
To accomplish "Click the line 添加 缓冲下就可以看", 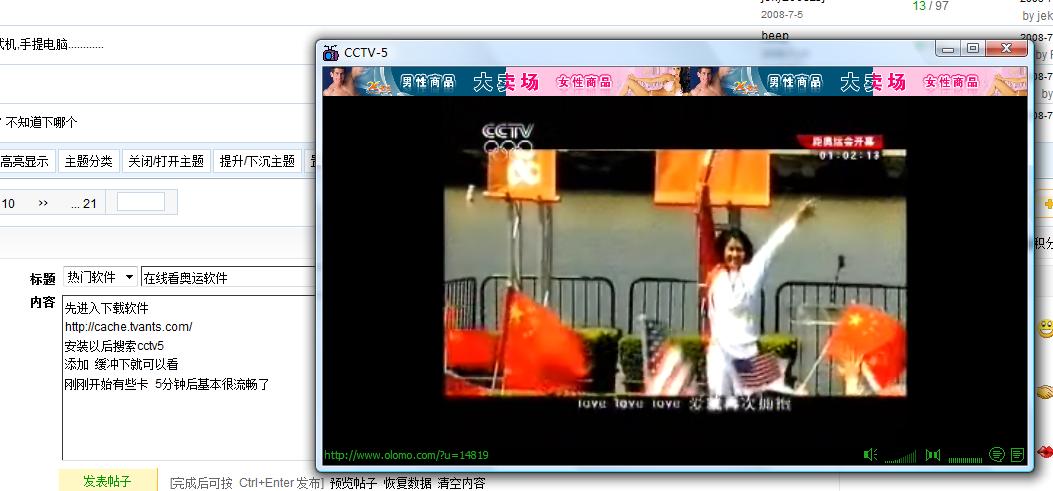I will tap(121, 365).
